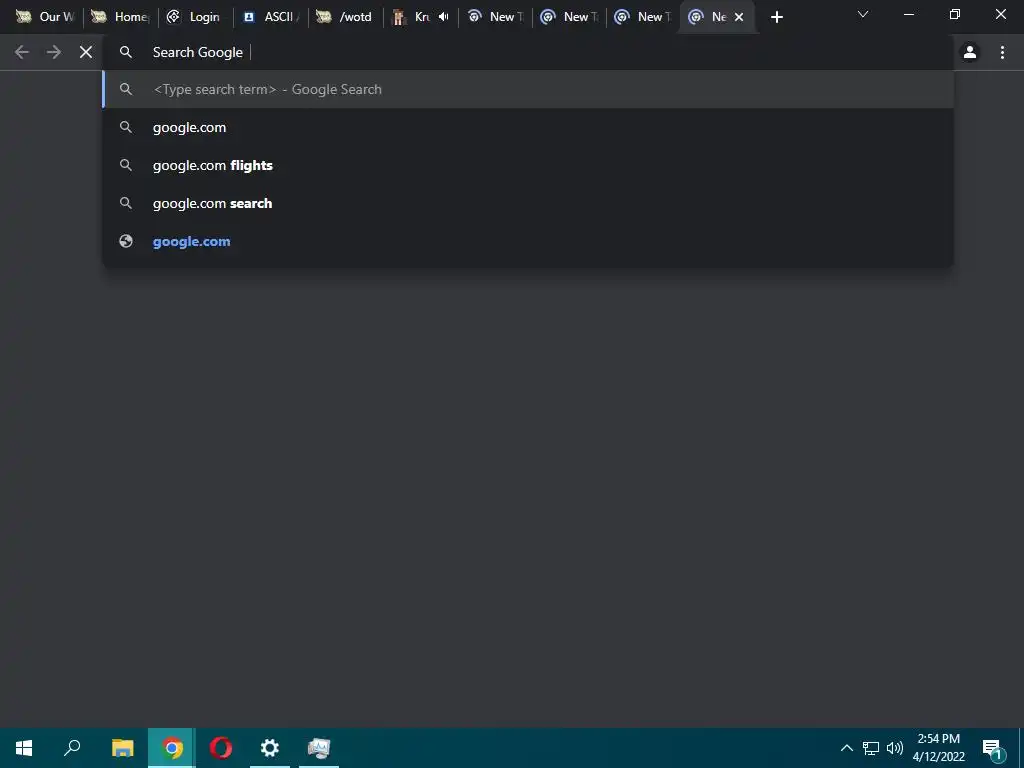This screenshot has width=1024, height=768.
Task: Open the Chrome three-dot menu
Action: pos(1002,52)
